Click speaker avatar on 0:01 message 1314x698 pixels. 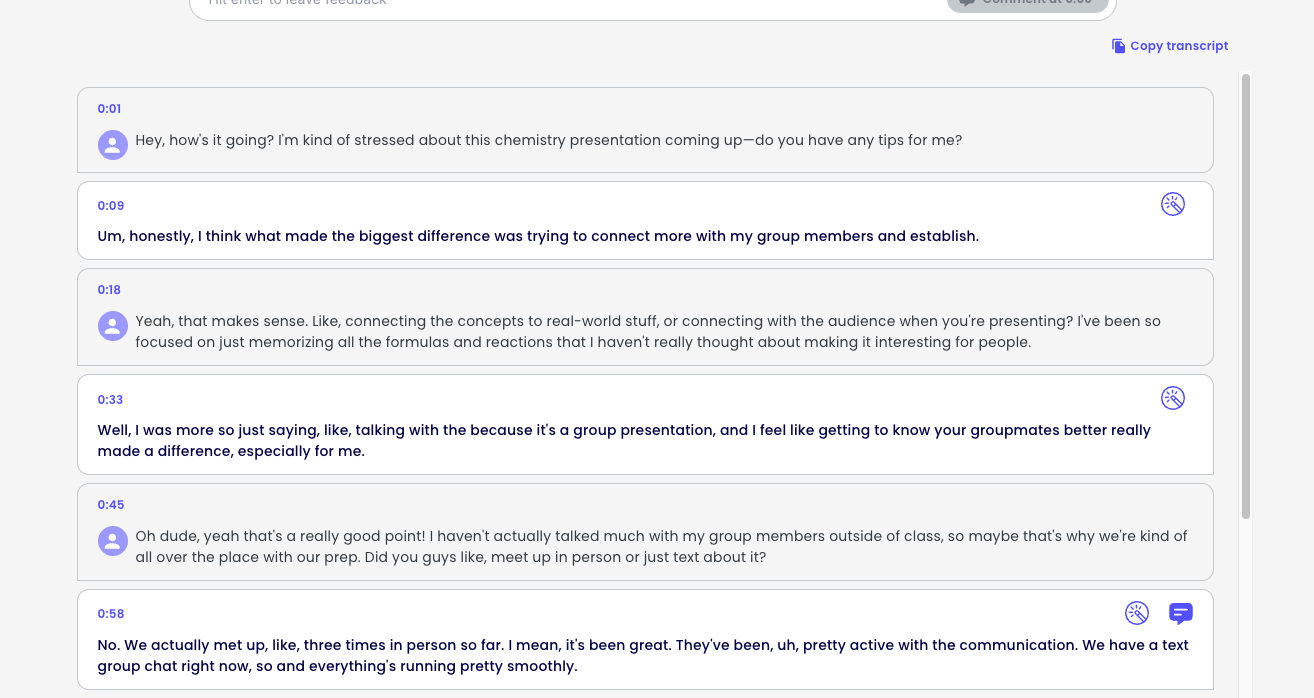[113, 144]
